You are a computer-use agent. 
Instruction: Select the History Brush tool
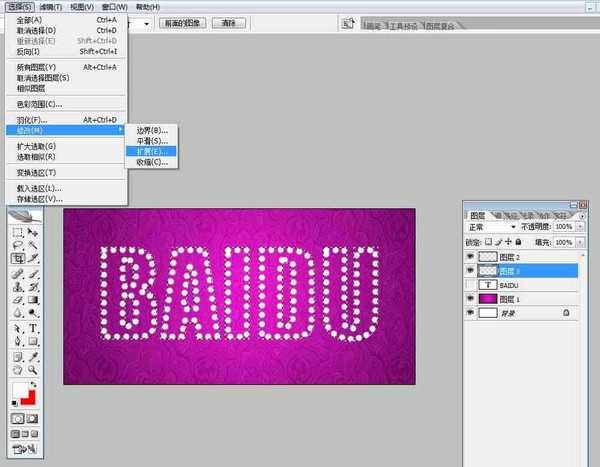tap(33, 287)
